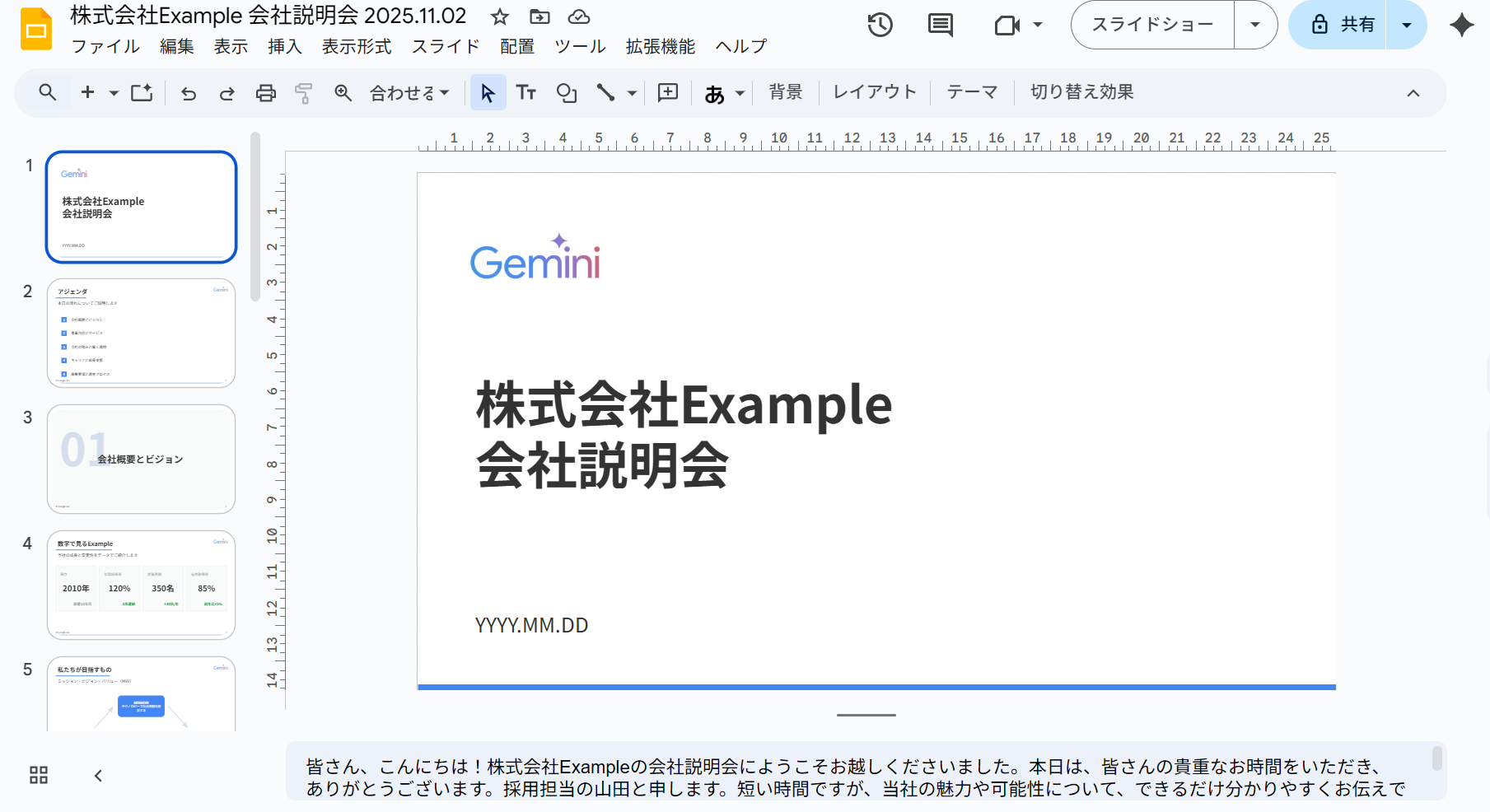The height and width of the screenshot is (812, 1490).
Task: Open the 挿入 menu
Action: (x=284, y=47)
